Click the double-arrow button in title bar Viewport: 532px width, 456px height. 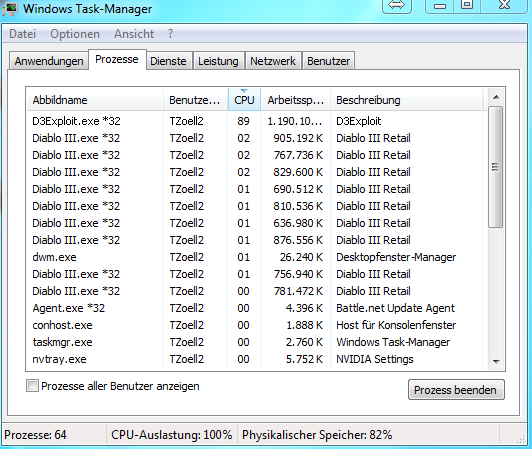(x=397, y=5)
